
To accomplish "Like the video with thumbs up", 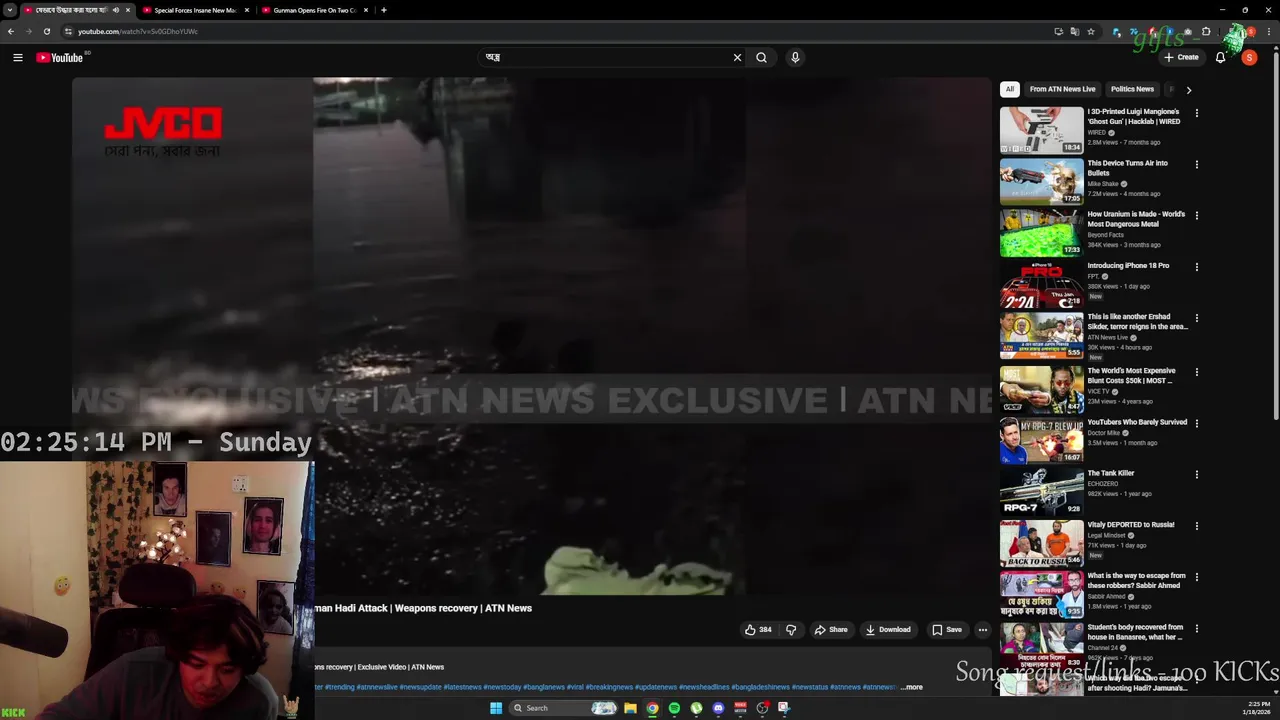I will click(758, 630).
